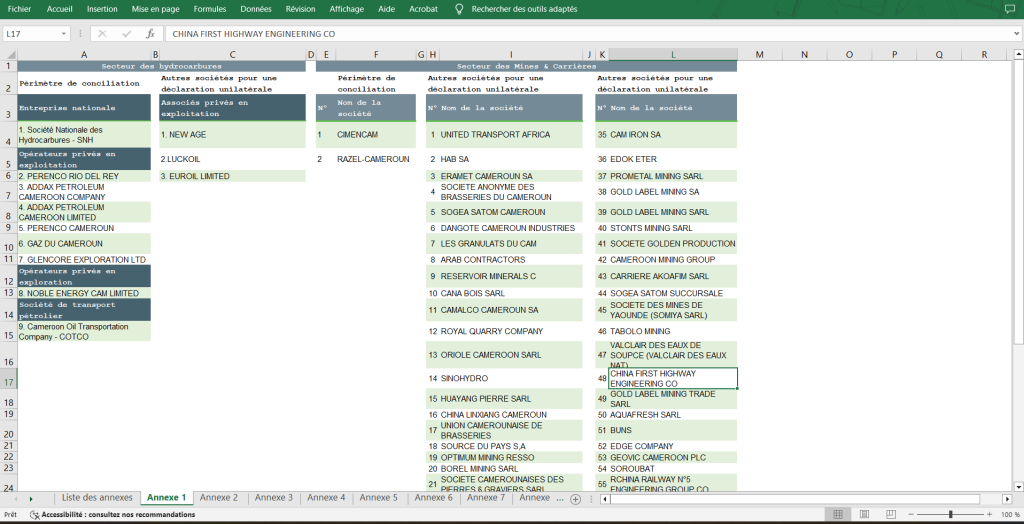
Task: Click vertical scrollbar down arrow
Action: click(x=1018, y=486)
